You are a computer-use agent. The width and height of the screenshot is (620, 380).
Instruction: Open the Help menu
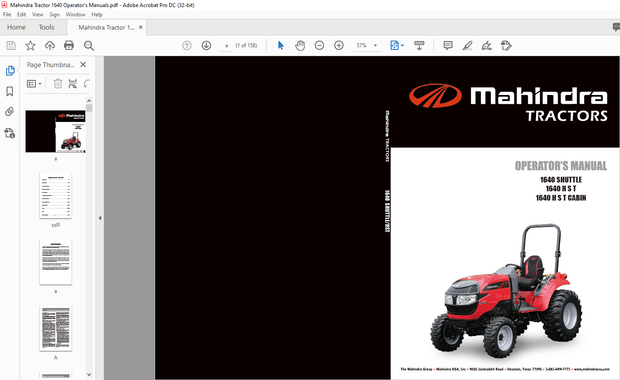97,14
